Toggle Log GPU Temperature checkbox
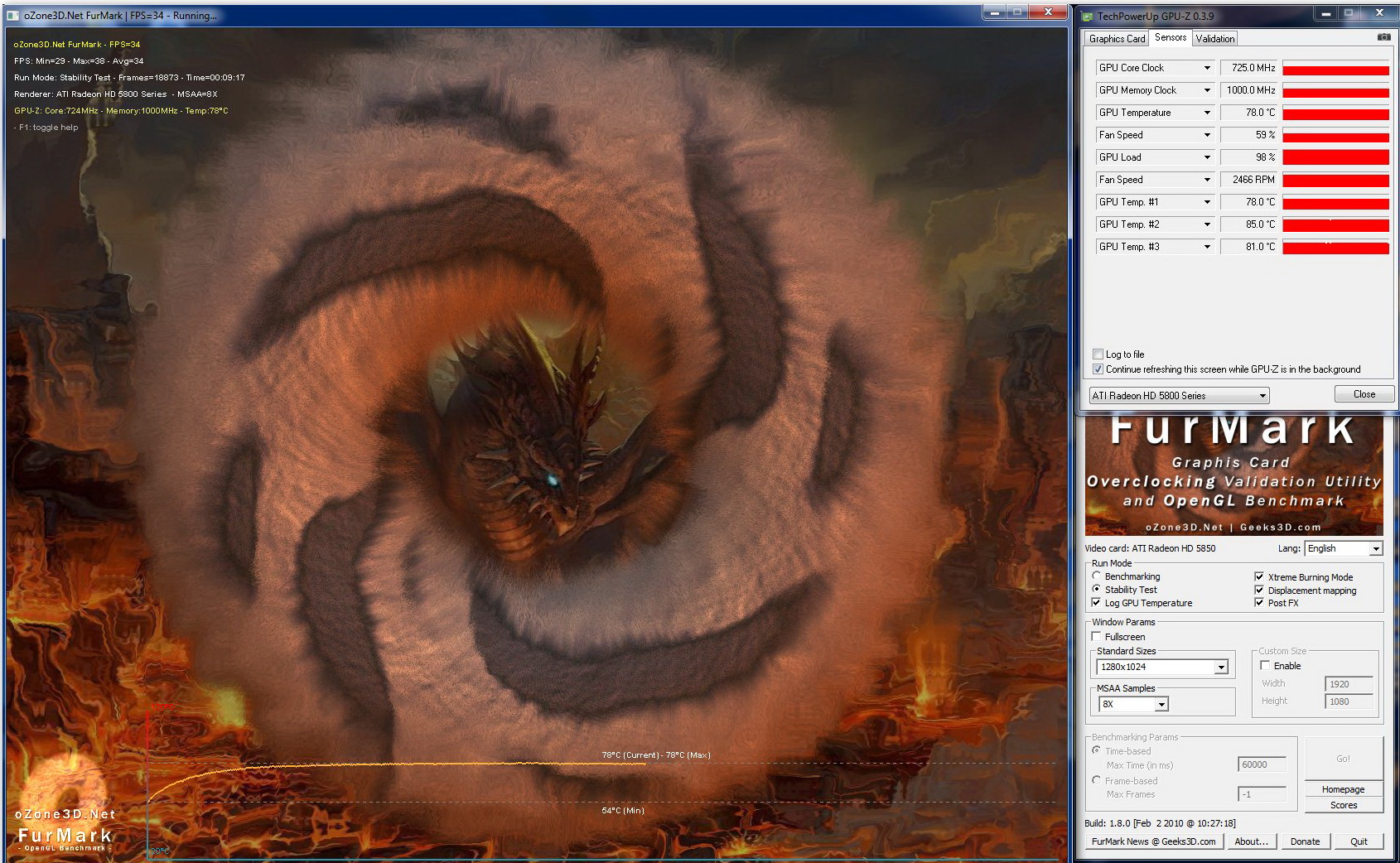The height and width of the screenshot is (863, 1400). 1097,602
